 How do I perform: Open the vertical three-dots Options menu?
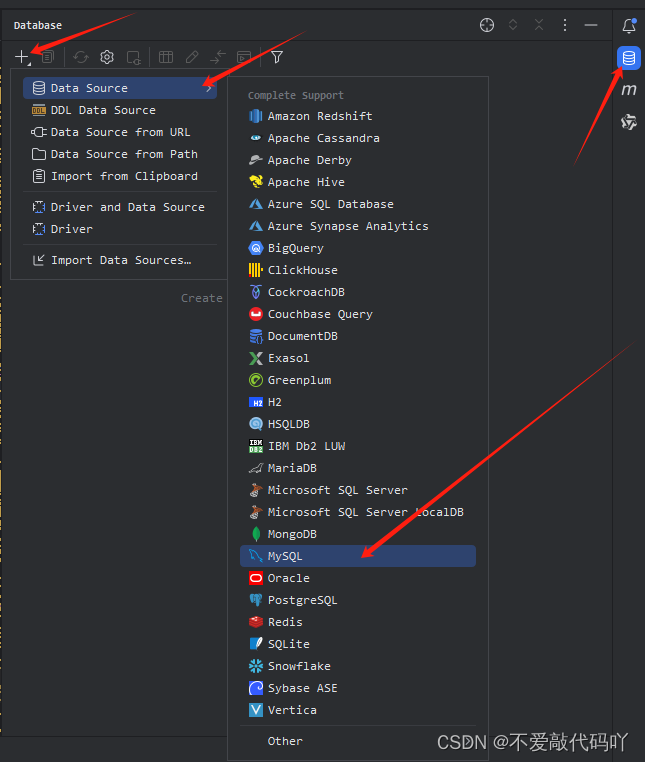point(565,25)
